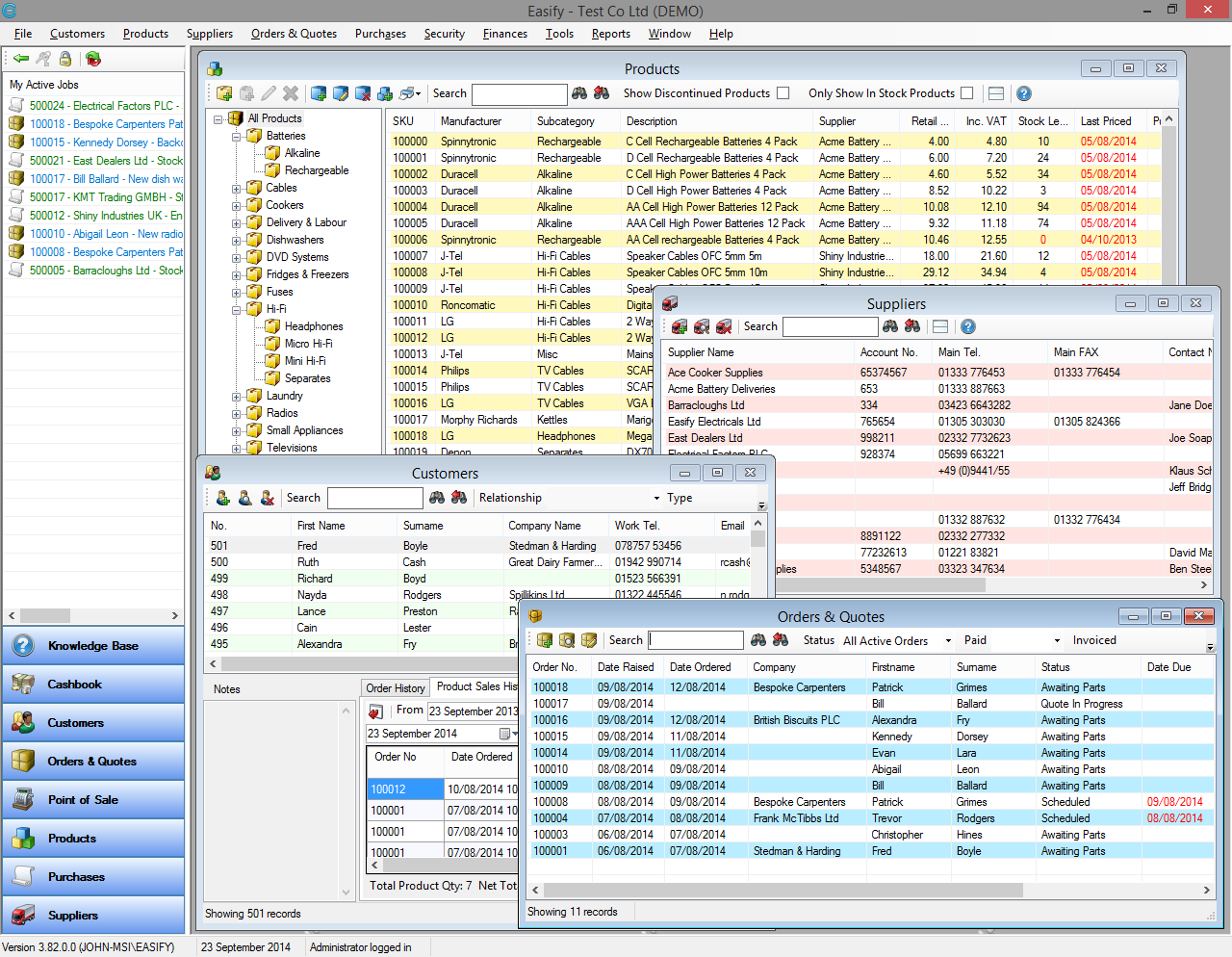Open print dropdown arrow in Products toolbar
The height and width of the screenshot is (957, 1232).
click(x=418, y=94)
